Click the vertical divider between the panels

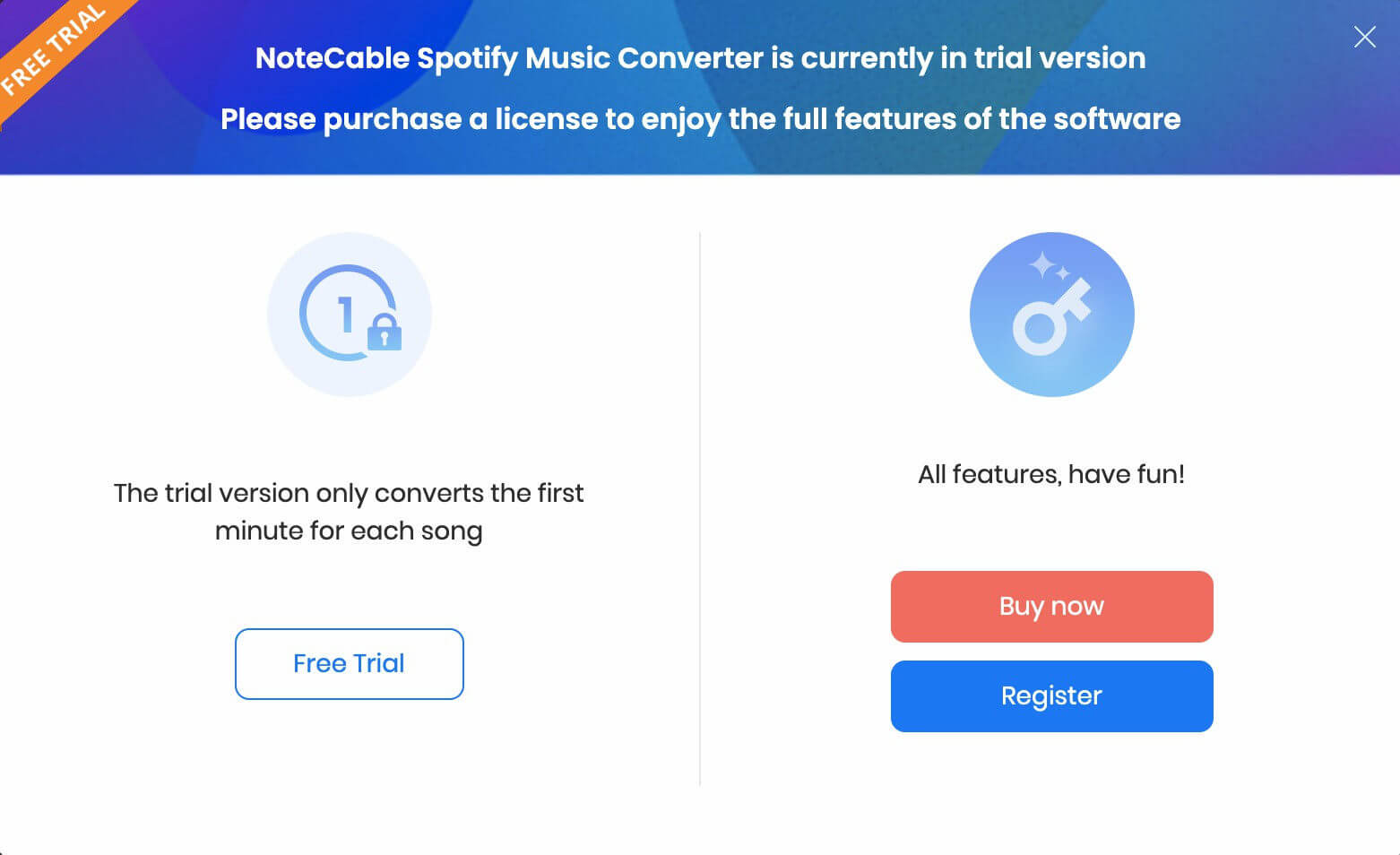pos(700,509)
